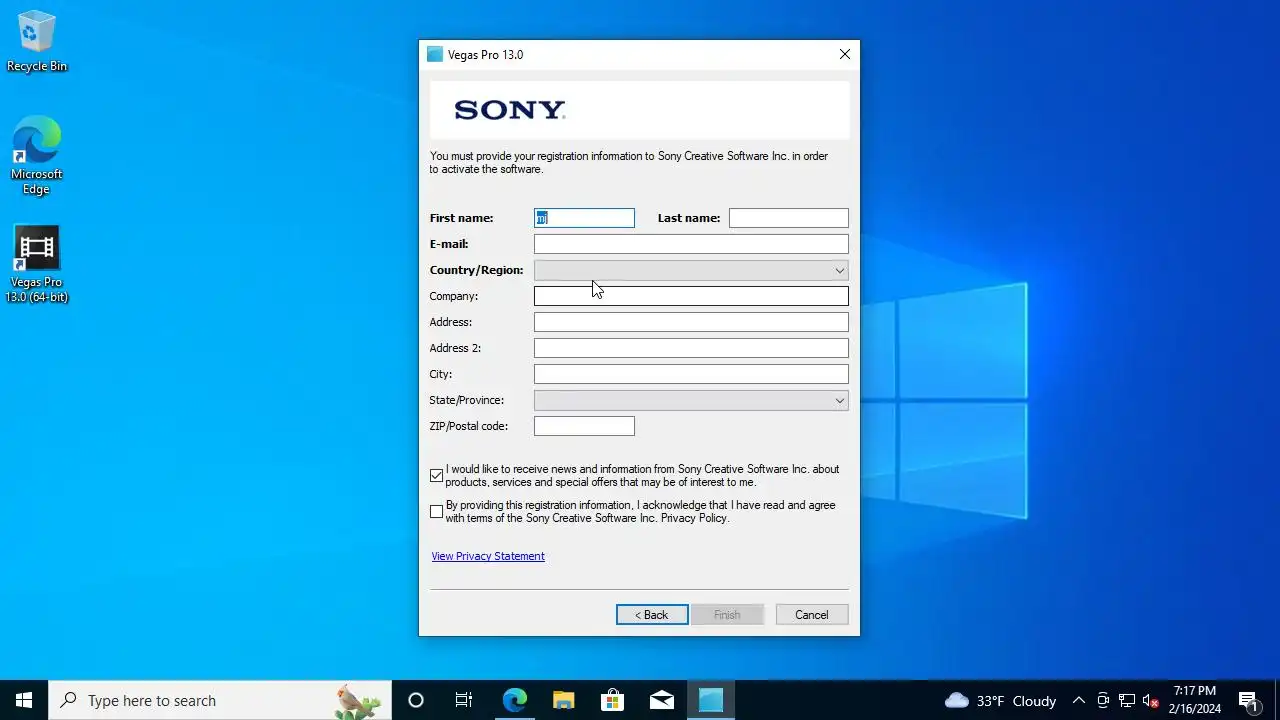Image resolution: width=1280 pixels, height=720 pixels.
Task: Select the Vegas Pro installer taskbar icon
Action: pos(710,700)
